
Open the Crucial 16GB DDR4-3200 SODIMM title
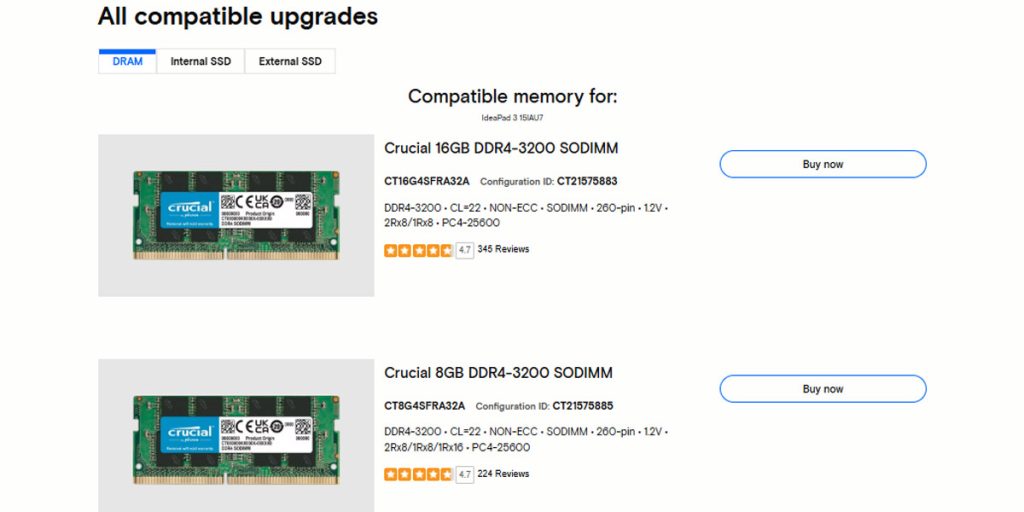pos(501,148)
